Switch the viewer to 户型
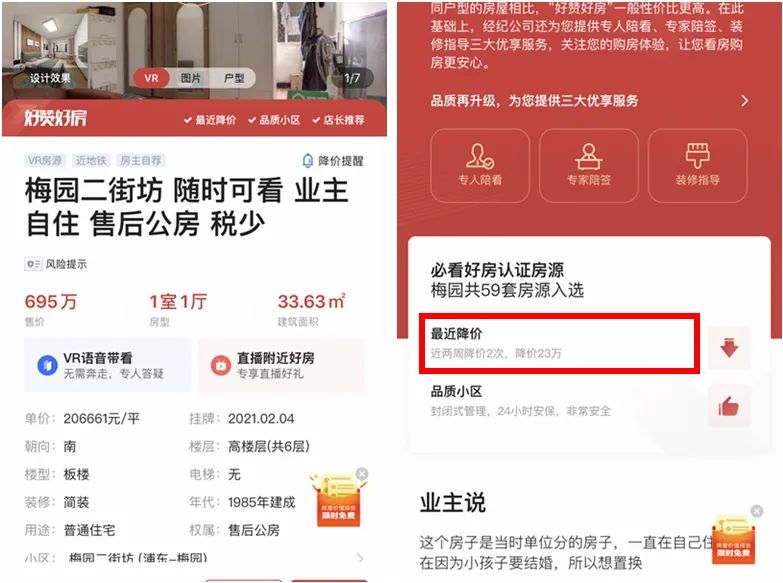The image size is (783, 583). tap(234, 78)
